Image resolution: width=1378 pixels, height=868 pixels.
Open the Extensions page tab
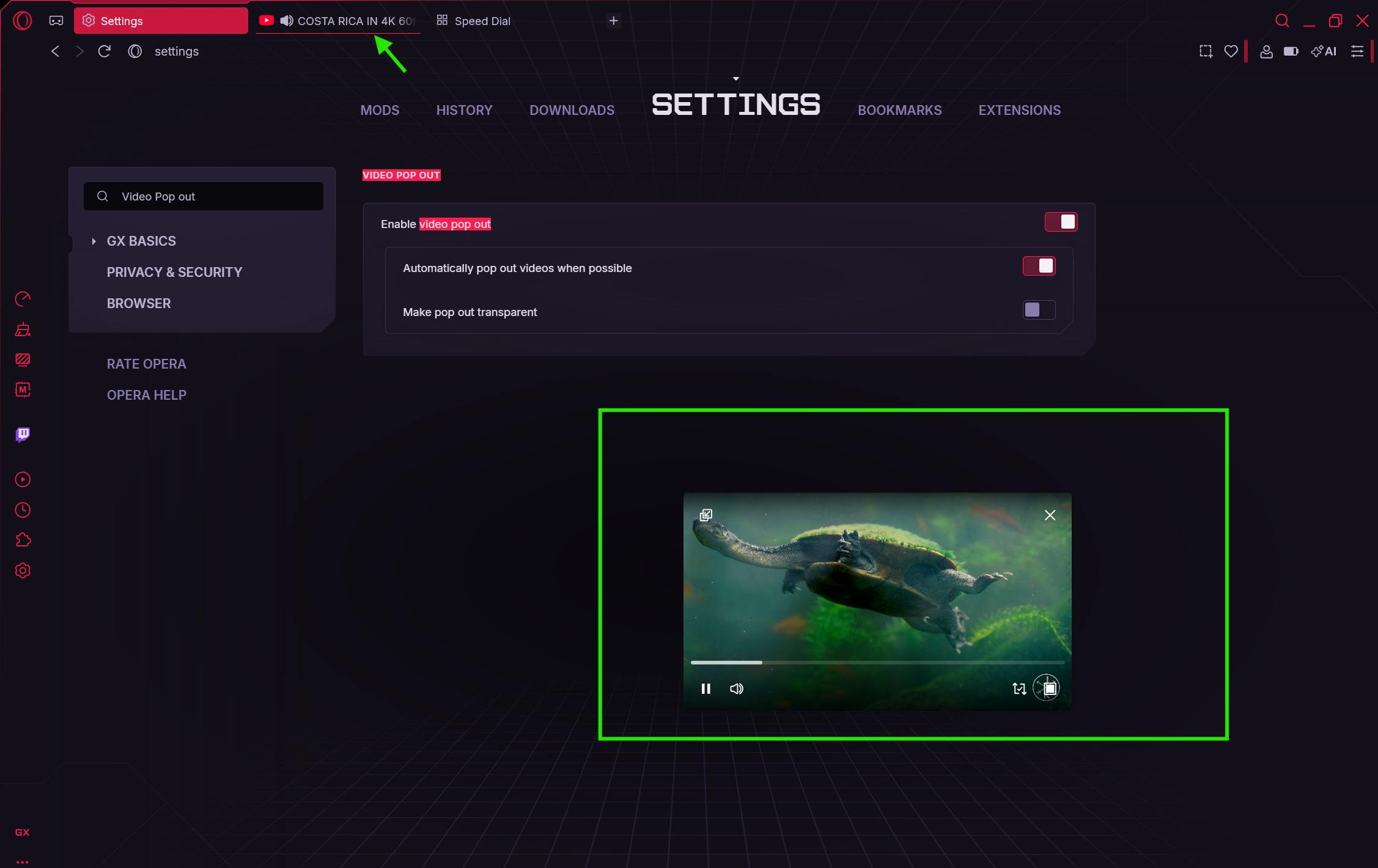tap(1019, 111)
